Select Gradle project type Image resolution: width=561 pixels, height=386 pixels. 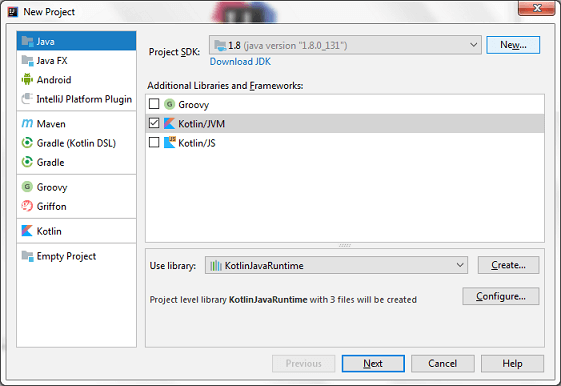pos(76,162)
